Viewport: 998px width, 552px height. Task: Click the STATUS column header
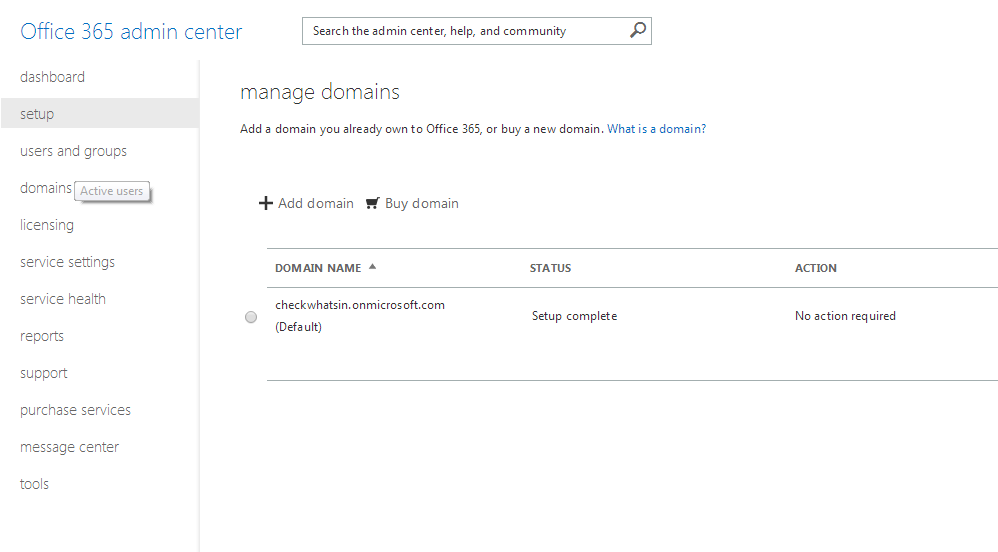point(551,268)
